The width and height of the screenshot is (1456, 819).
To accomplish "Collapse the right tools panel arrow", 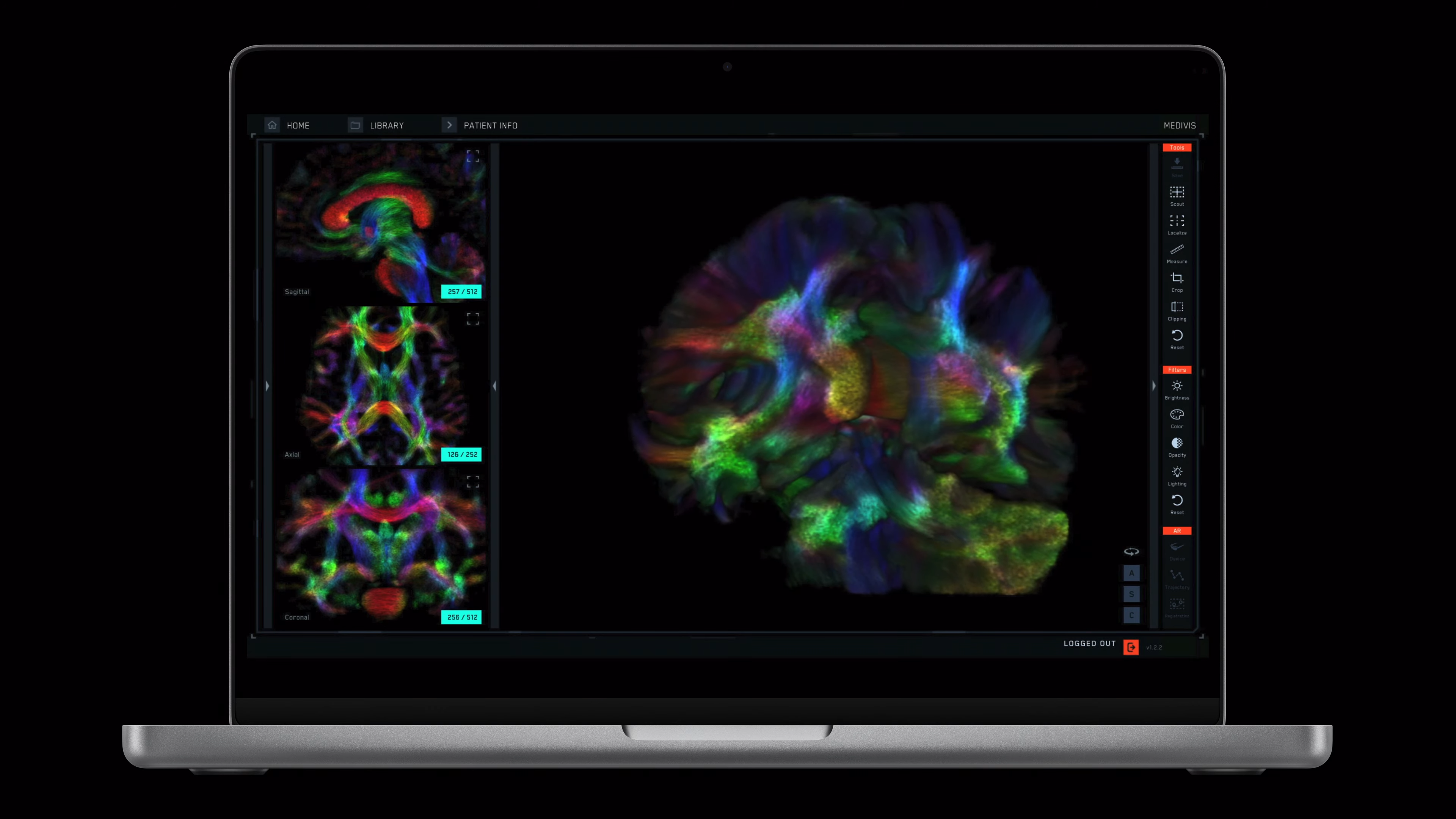I will point(1153,386).
